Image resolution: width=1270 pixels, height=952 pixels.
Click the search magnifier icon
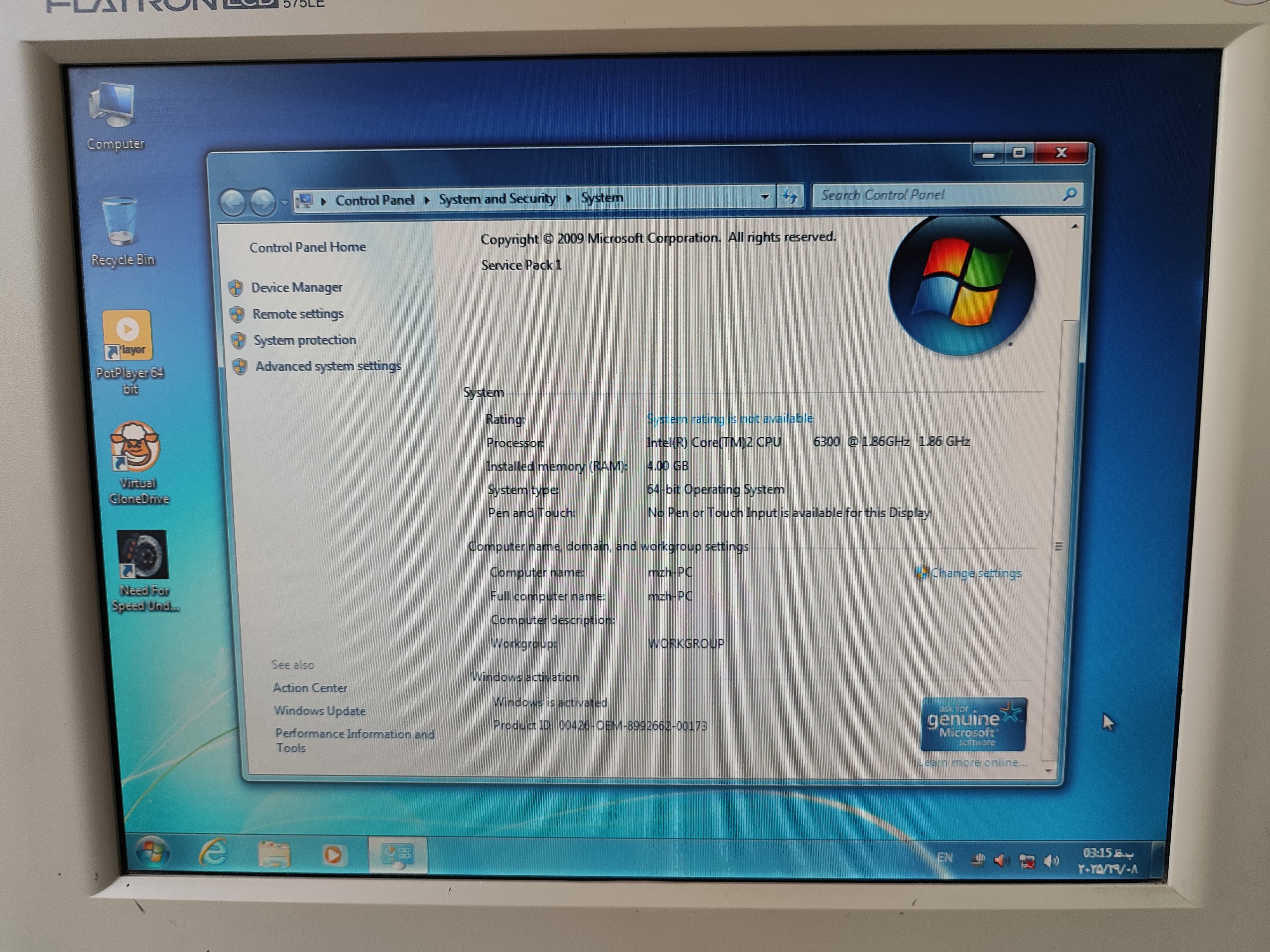tap(1070, 194)
